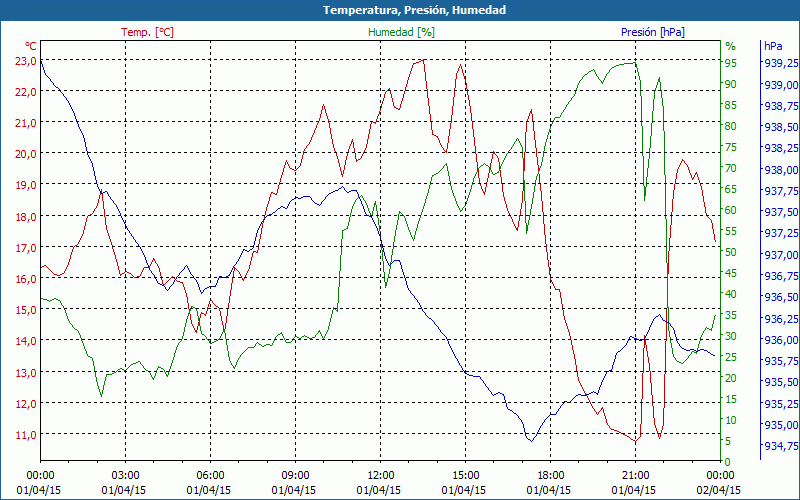
Task: Click the '935,75' pressure axis value
Action: (x=781, y=361)
